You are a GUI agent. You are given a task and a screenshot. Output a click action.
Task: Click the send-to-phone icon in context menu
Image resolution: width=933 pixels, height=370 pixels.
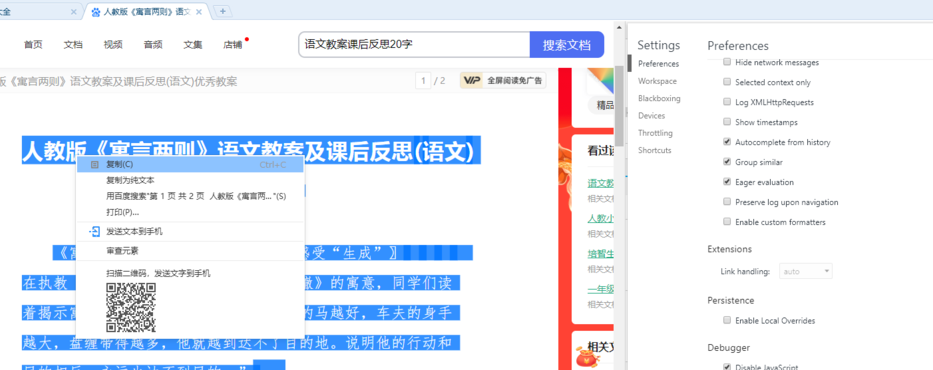click(x=94, y=231)
